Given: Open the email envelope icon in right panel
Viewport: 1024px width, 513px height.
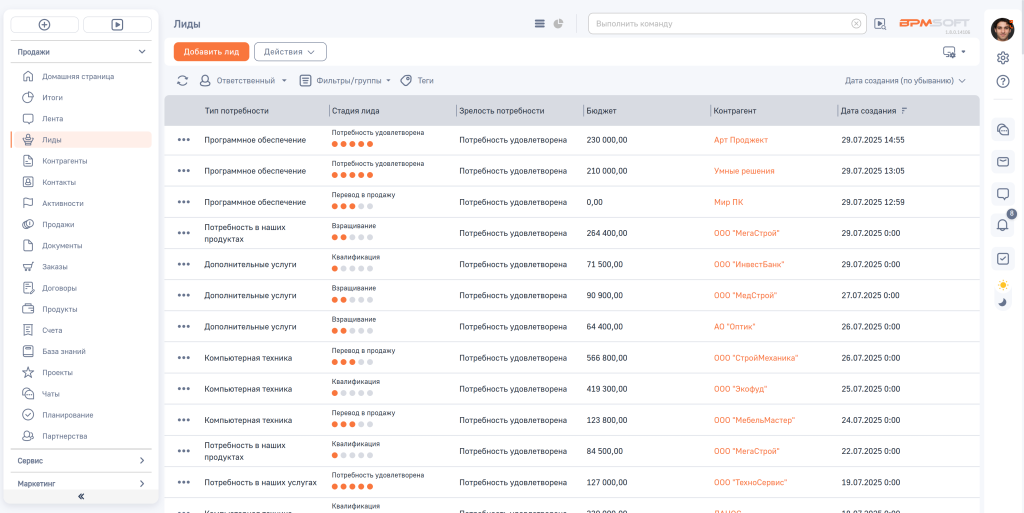Looking at the screenshot, I should 1002,161.
